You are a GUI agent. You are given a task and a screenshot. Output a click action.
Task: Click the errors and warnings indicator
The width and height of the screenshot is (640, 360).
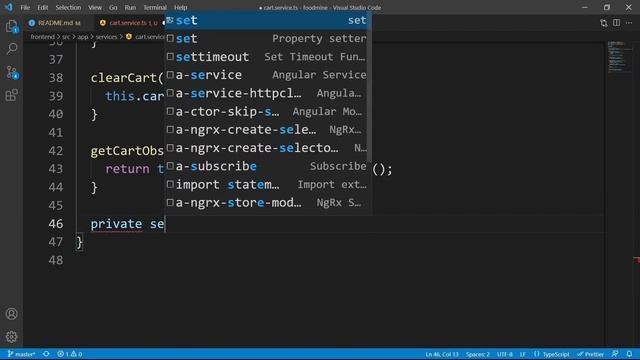point(70,354)
